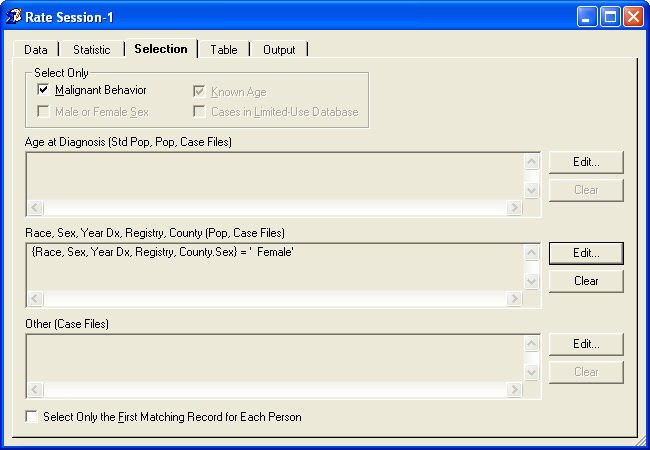Click Edit for Race, Sex, Year Dx section
The image size is (650, 450).
click(x=586, y=253)
